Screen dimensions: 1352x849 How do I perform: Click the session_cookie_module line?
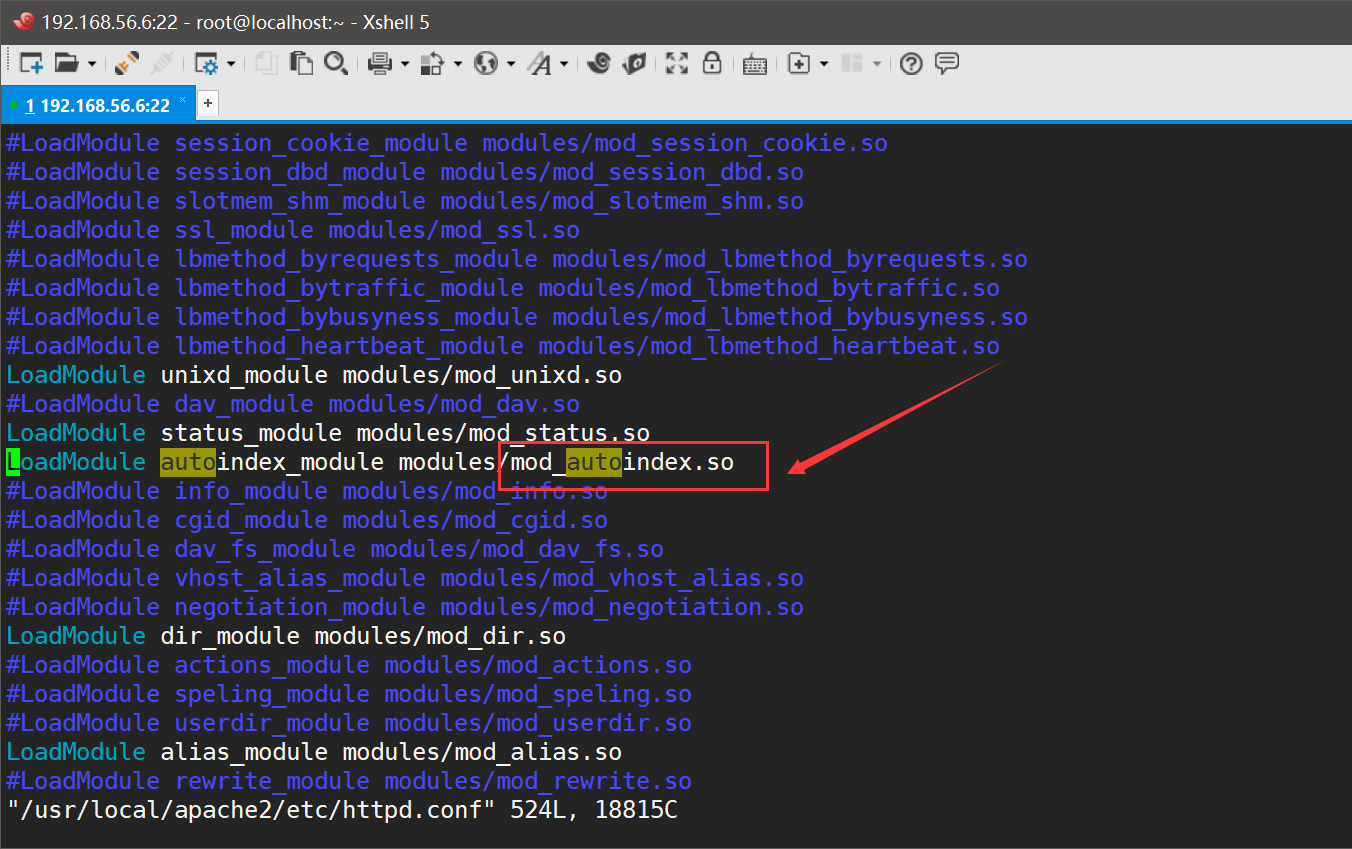coord(447,143)
